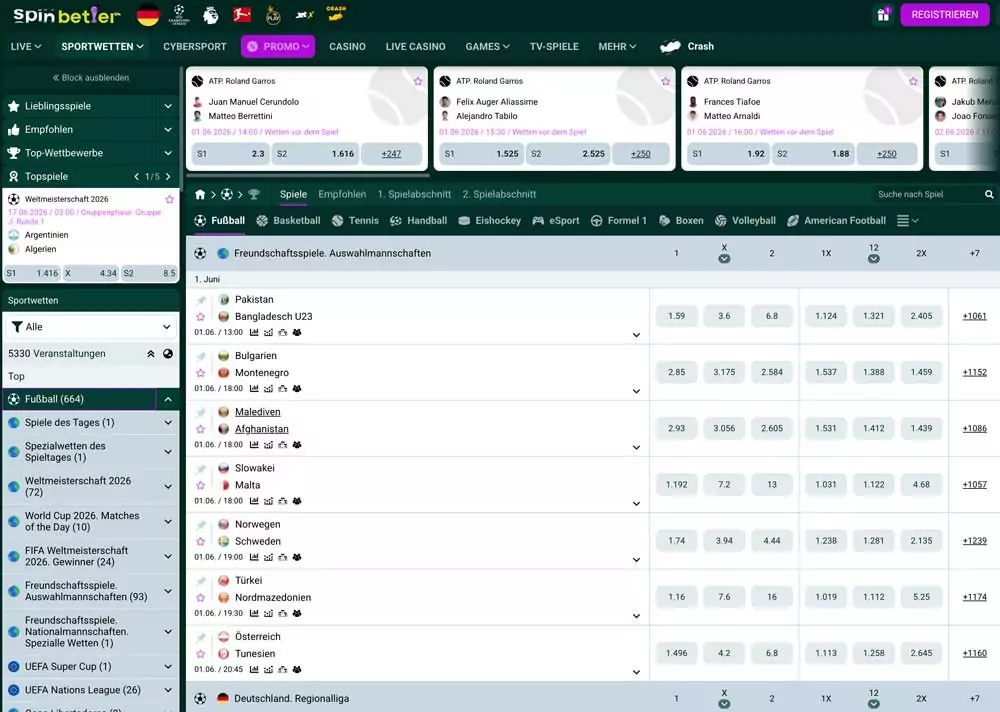
Task: Favorite the Auger Aliassime vs Tabilo card
Action: click(x=665, y=81)
